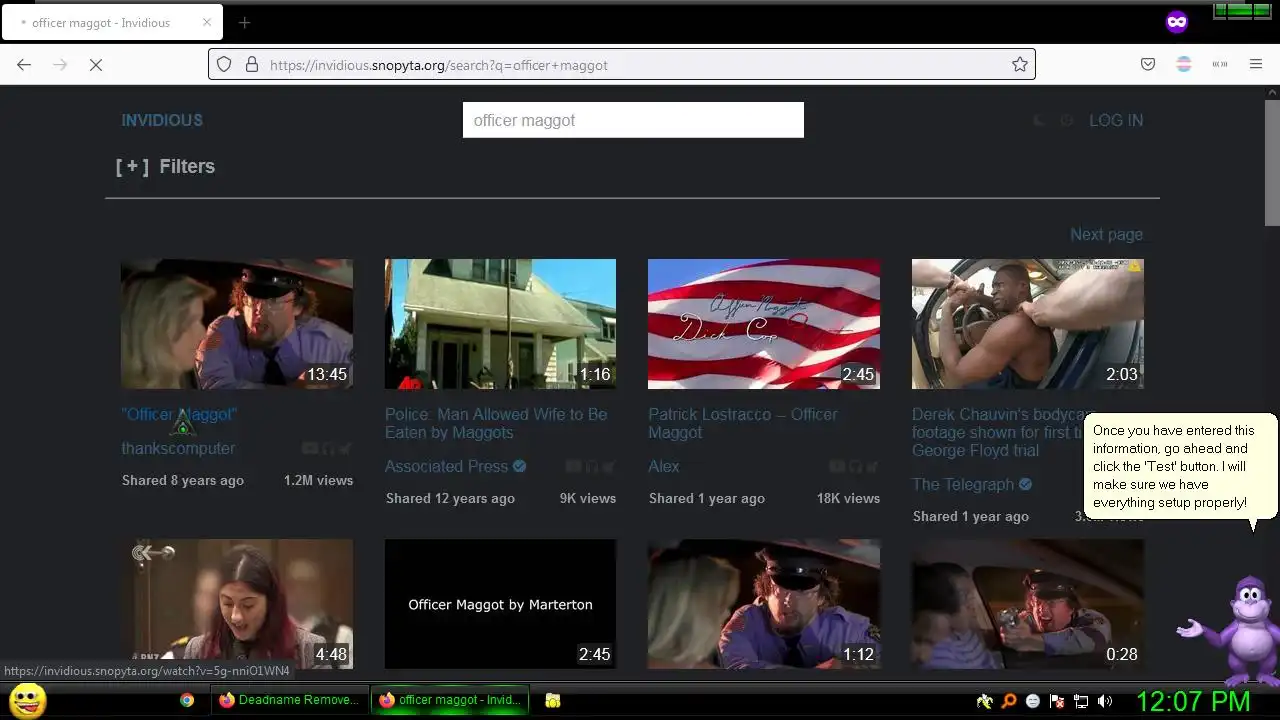This screenshot has width=1280, height=720.
Task: Close the 'officer maggot - Invidious' tab
Action: coord(207,22)
